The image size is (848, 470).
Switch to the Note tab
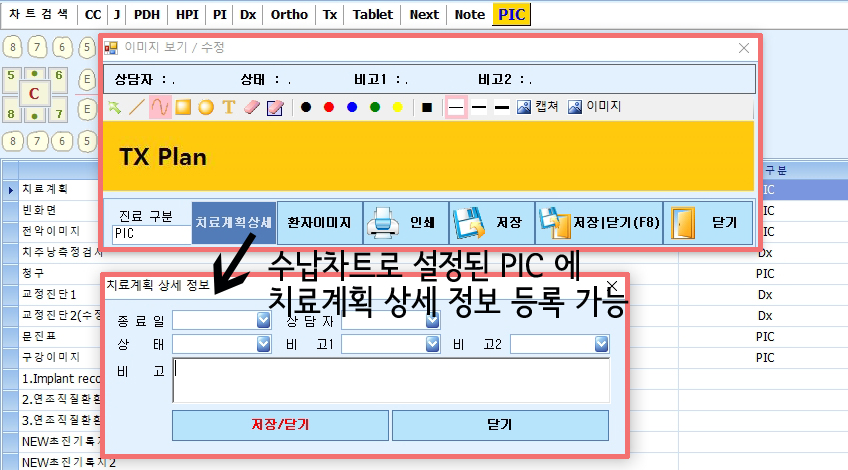(469, 15)
